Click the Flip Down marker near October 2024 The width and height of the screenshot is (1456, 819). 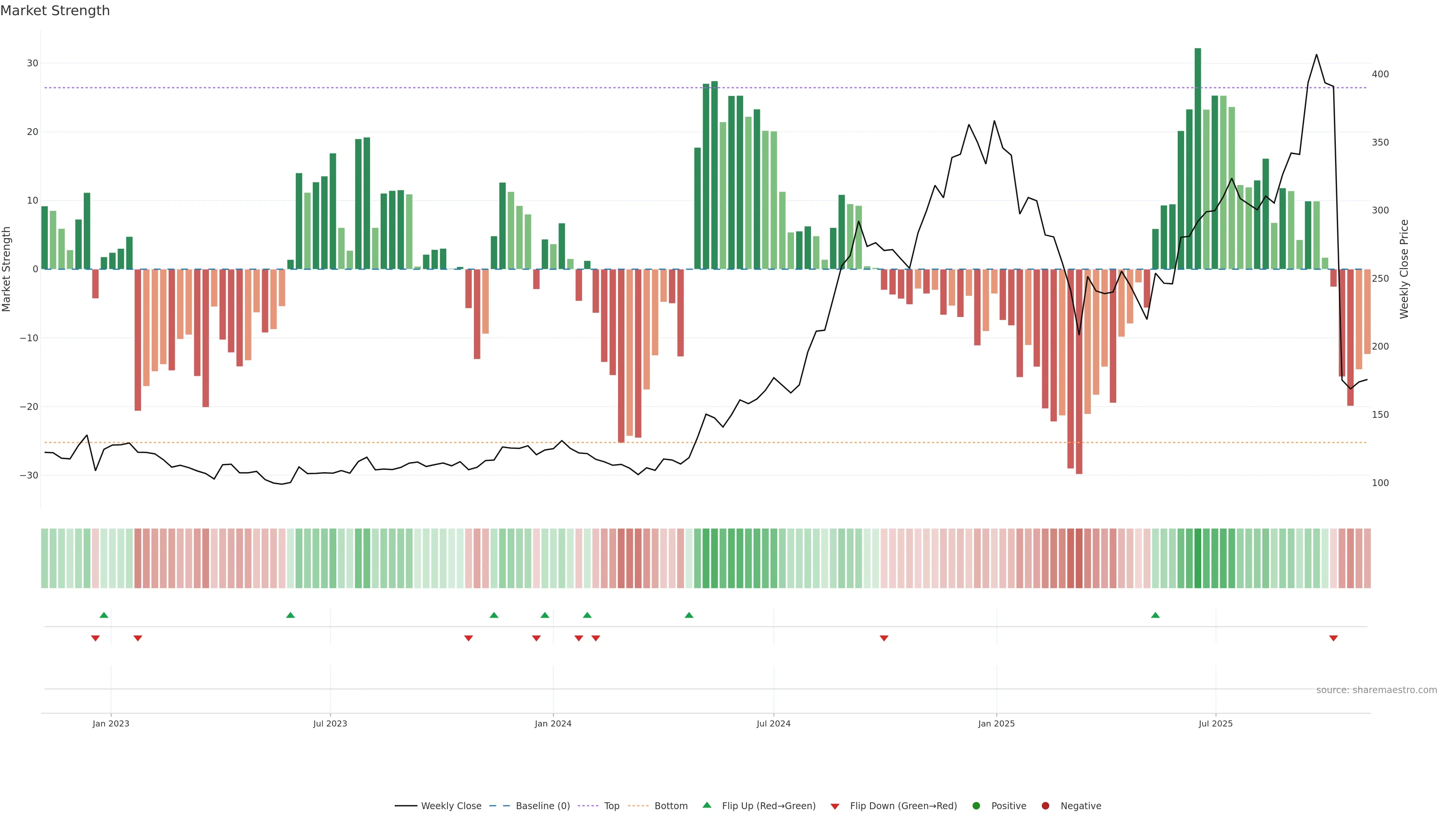click(884, 638)
